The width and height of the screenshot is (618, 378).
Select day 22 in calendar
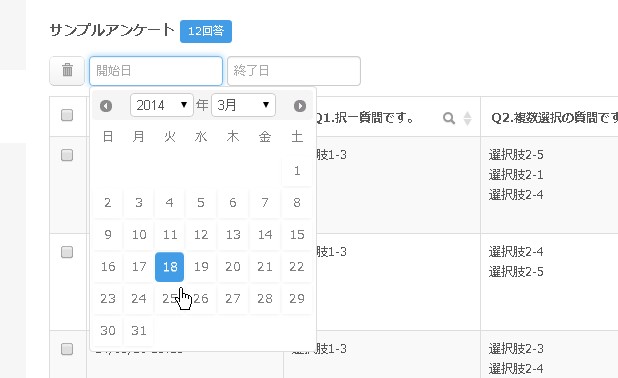(297, 267)
